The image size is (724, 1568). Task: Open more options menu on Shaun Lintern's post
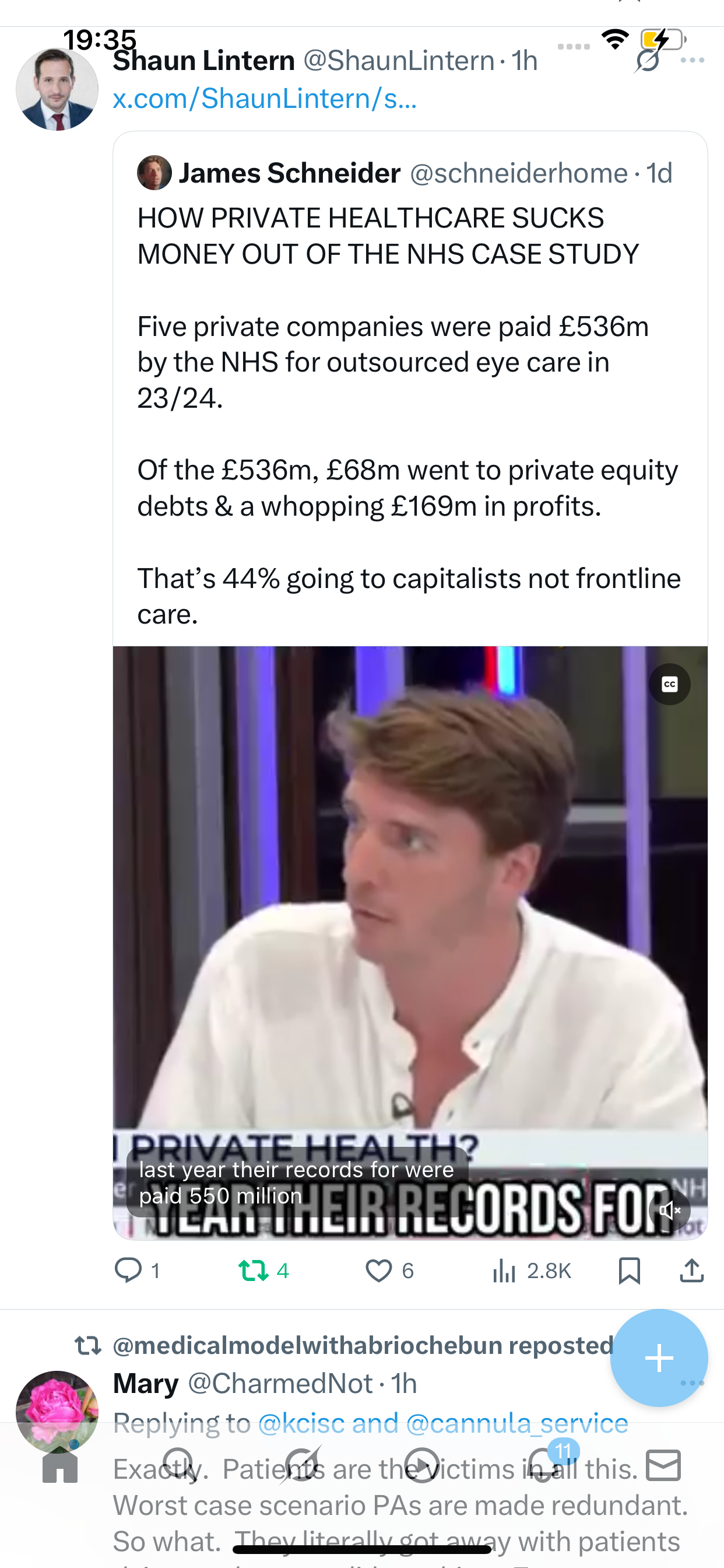tap(693, 60)
